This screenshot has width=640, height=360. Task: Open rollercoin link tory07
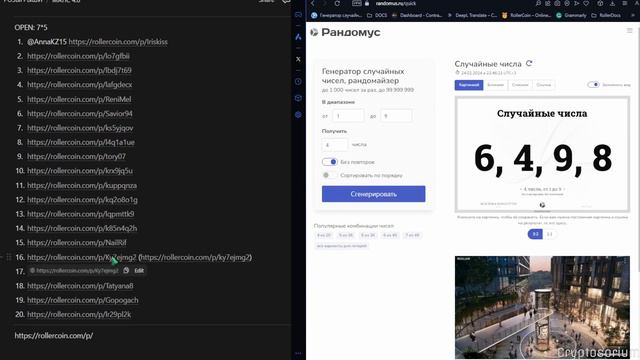pyautogui.click(x=76, y=156)
